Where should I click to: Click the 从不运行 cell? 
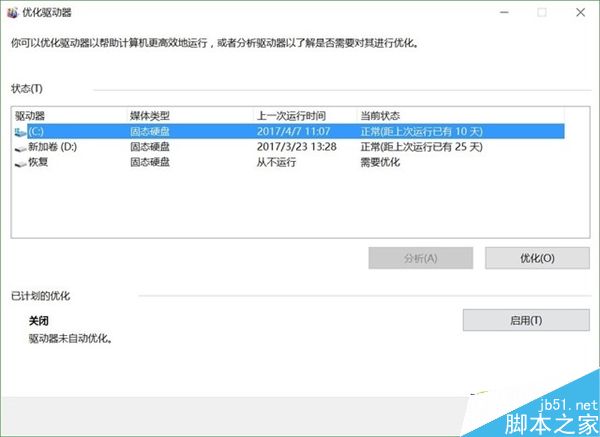(x=276, y=162)
